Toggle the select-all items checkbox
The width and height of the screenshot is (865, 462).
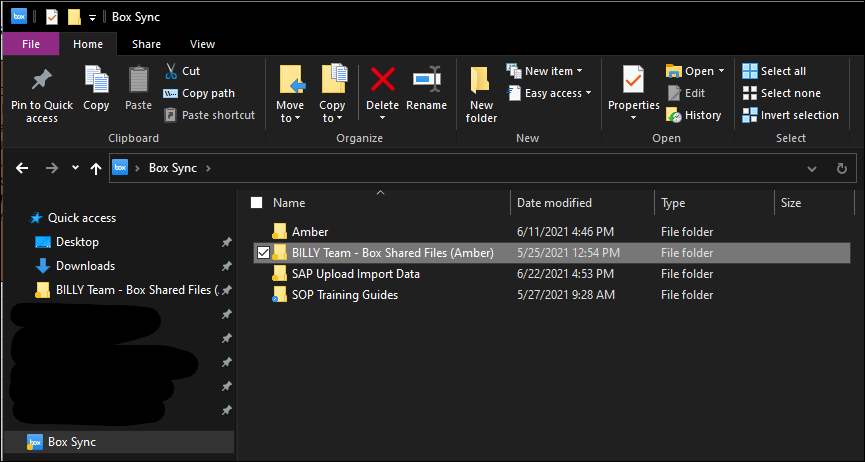(x=257, y=203)
